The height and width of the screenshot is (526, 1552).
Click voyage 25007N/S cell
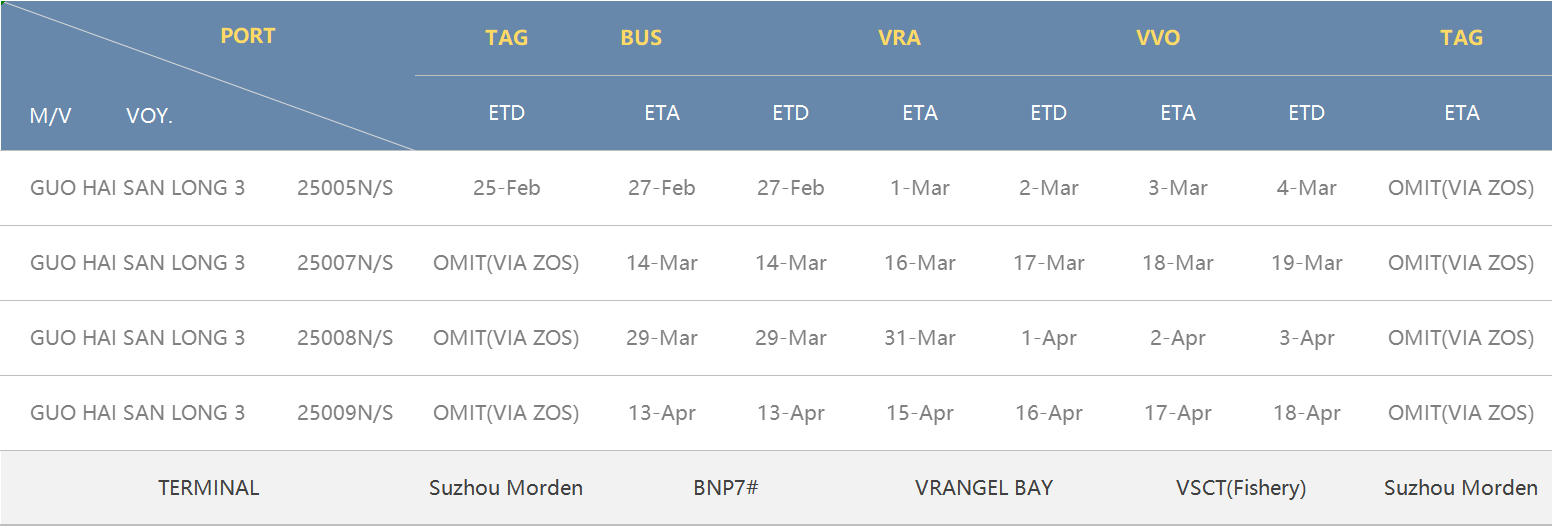tap(345, 263)
